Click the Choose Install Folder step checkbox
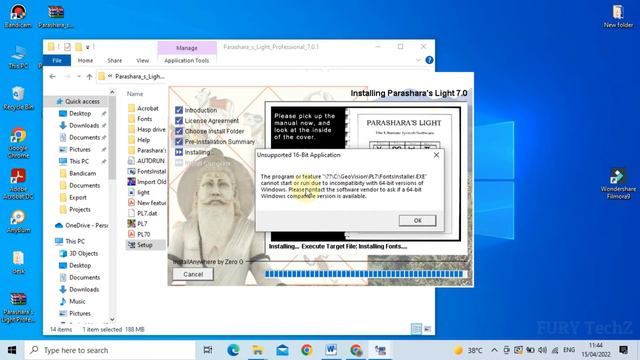 [179, 131]
